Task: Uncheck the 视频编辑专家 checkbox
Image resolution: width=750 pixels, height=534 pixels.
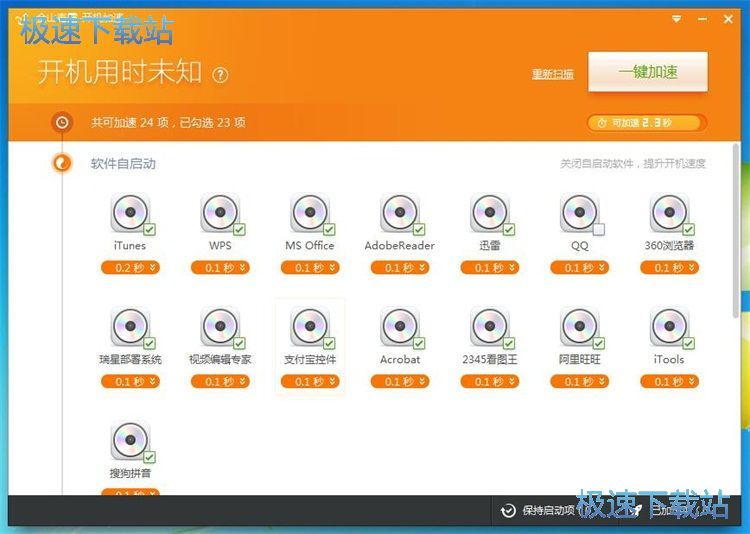Action: 239,344
